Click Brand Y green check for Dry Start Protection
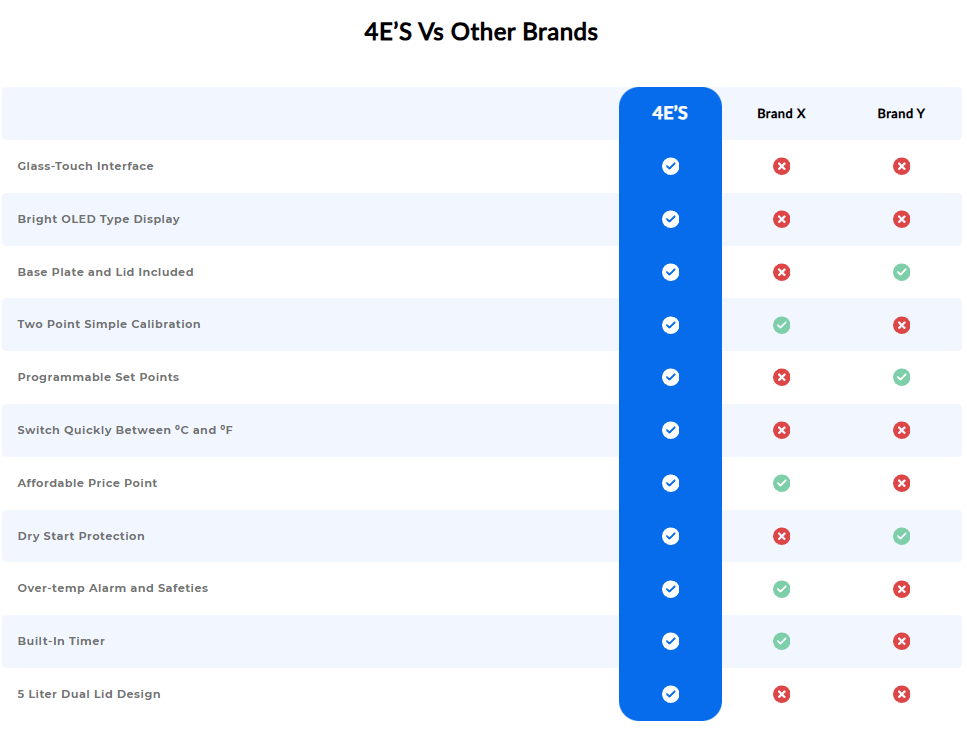This screenshot has height=737, width=967. point(901,536)
